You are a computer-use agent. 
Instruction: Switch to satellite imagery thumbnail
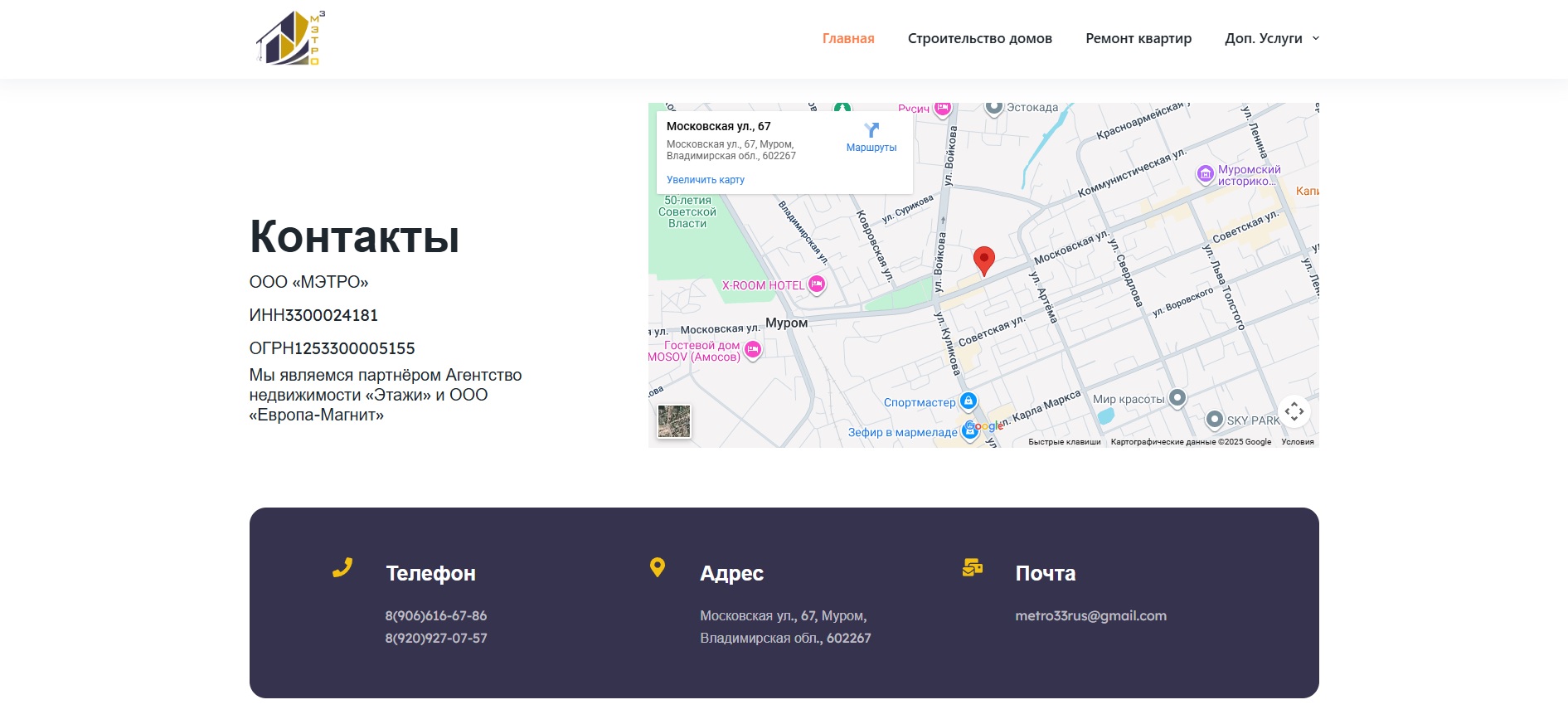tap(674, 421)
